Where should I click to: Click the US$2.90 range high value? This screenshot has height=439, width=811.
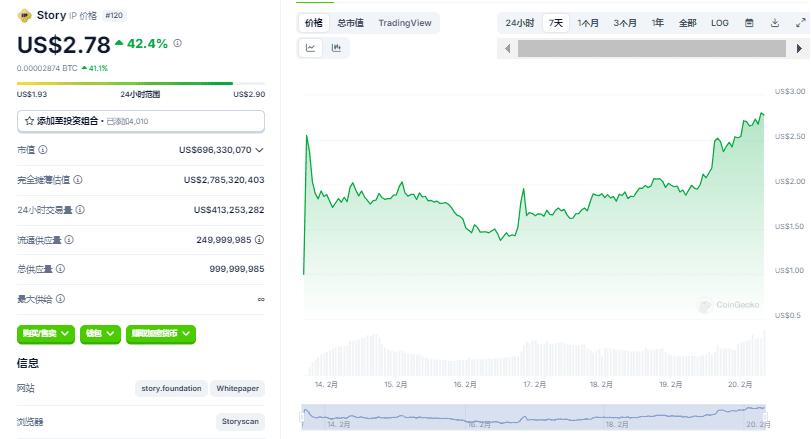[x=249, y=94]
